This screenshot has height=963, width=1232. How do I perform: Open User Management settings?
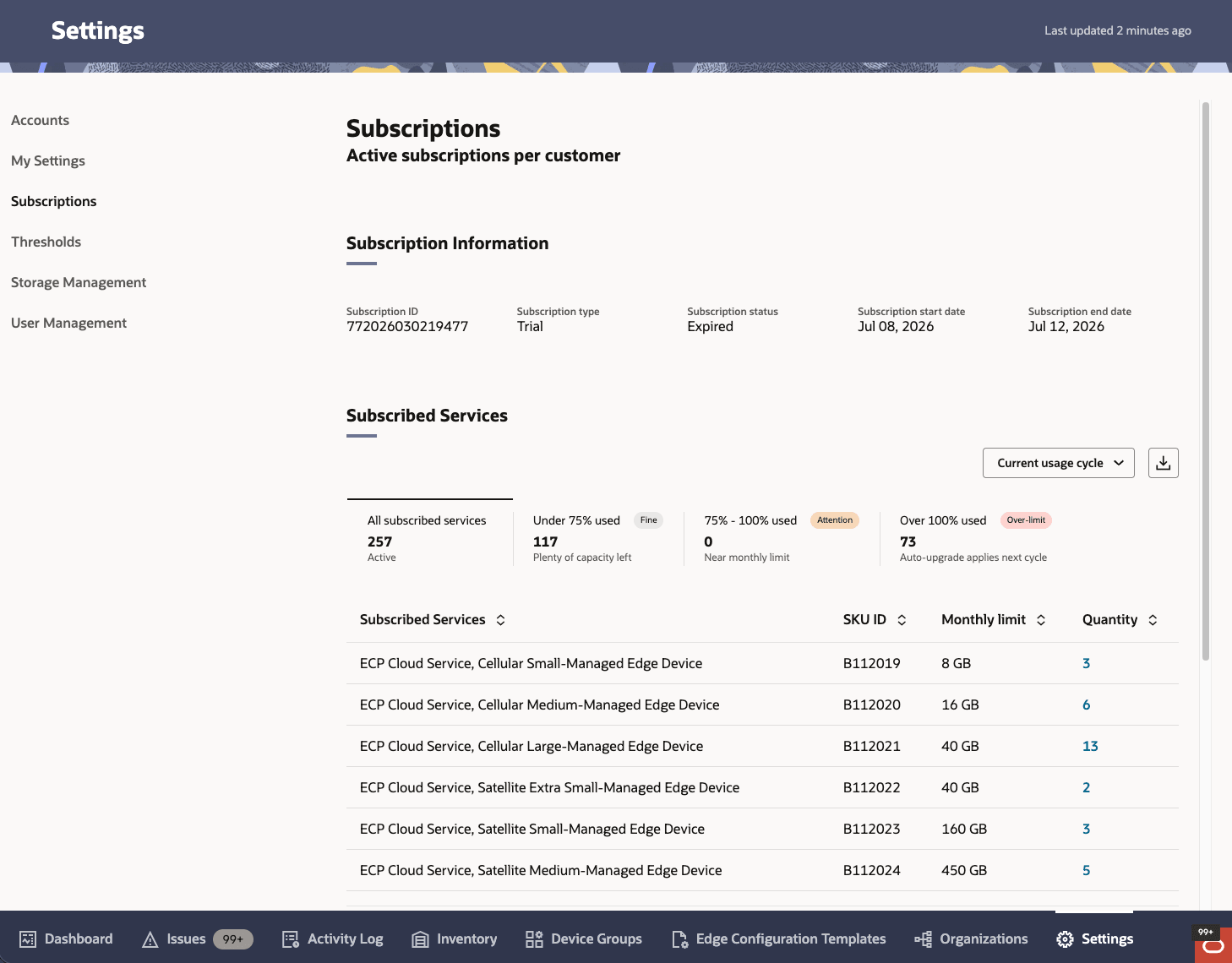point(68,323)
